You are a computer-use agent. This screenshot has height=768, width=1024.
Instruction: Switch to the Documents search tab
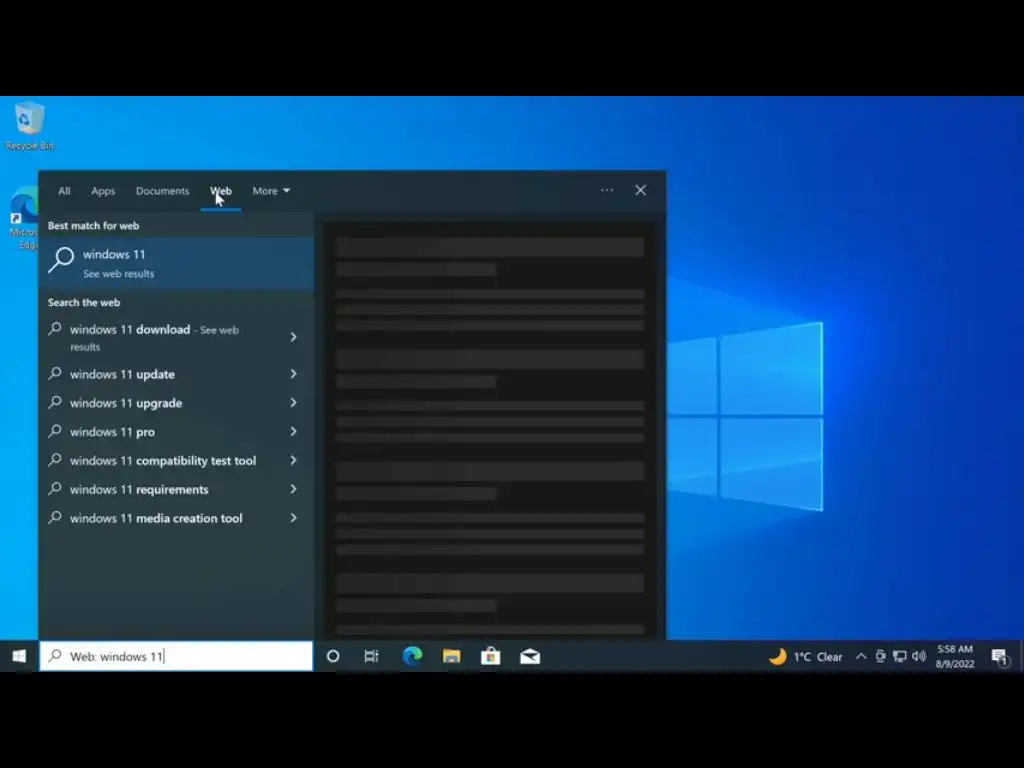[163, 191]
